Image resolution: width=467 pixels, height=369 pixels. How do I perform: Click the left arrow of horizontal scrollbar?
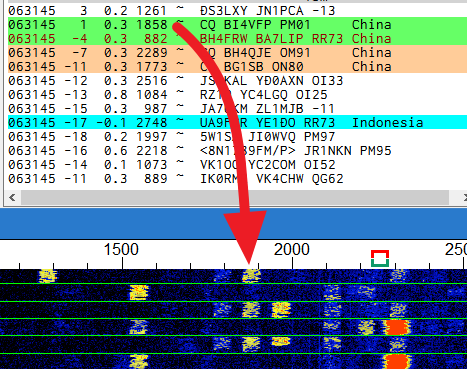13,198
